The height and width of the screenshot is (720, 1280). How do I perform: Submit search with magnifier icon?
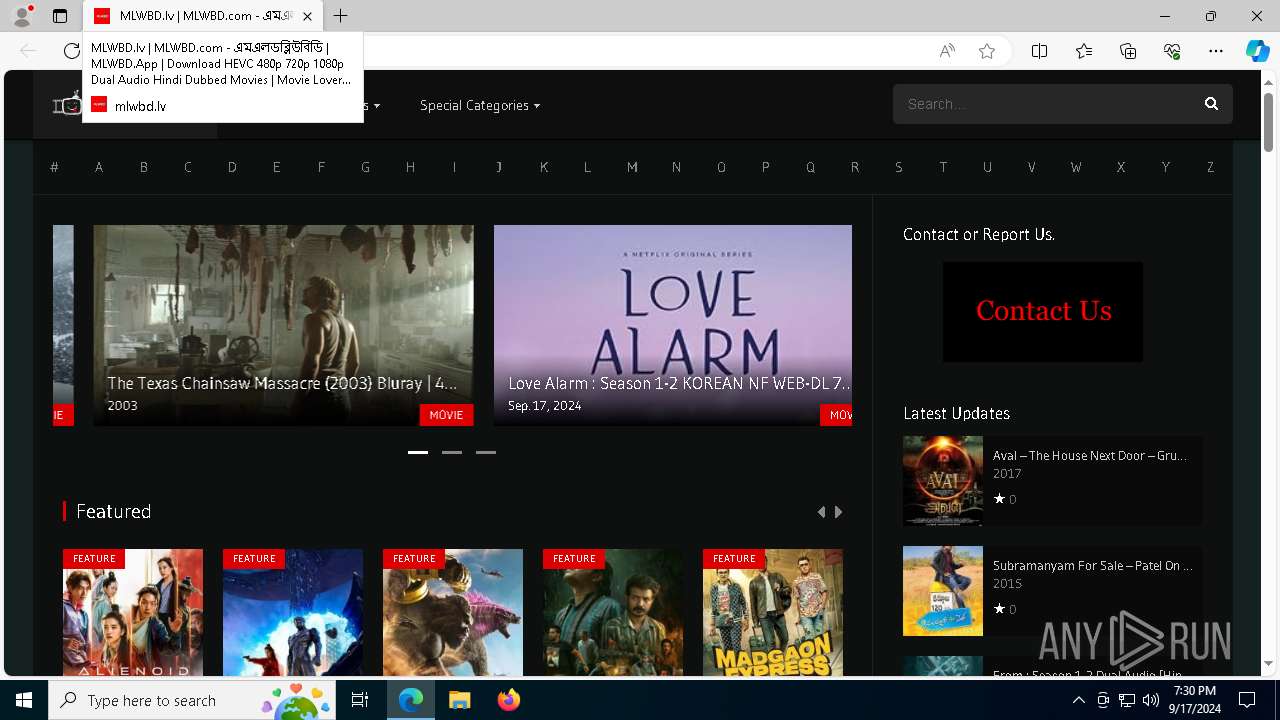[1211, 104]
